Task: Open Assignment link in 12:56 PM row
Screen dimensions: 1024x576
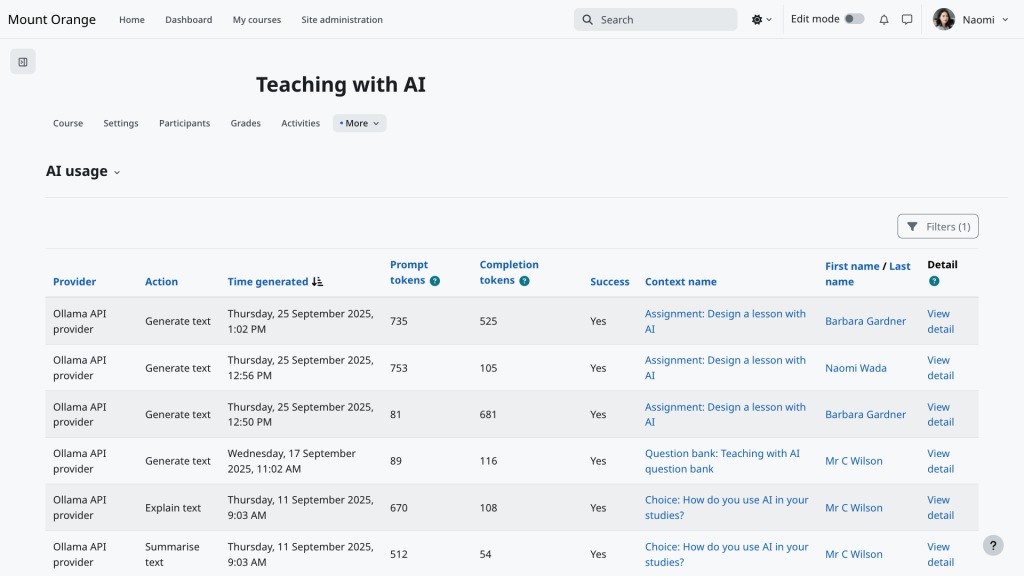Action: pos(725,368)
